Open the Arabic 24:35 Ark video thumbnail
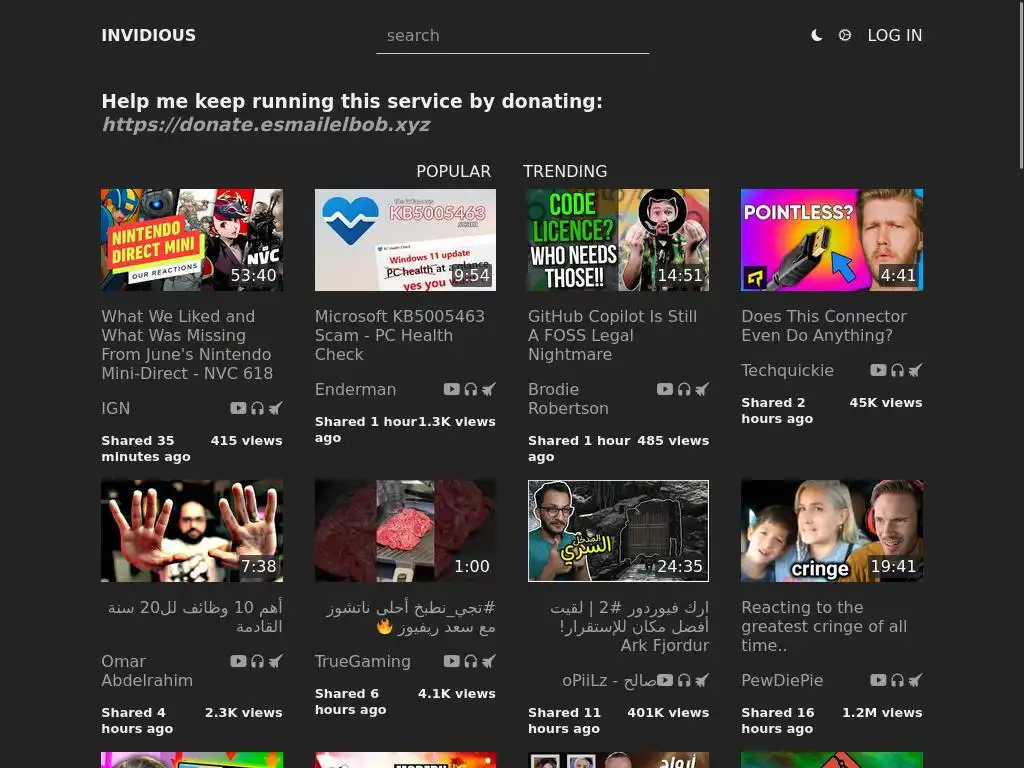This screenshot has width=1024, height=768. (618, 531)
